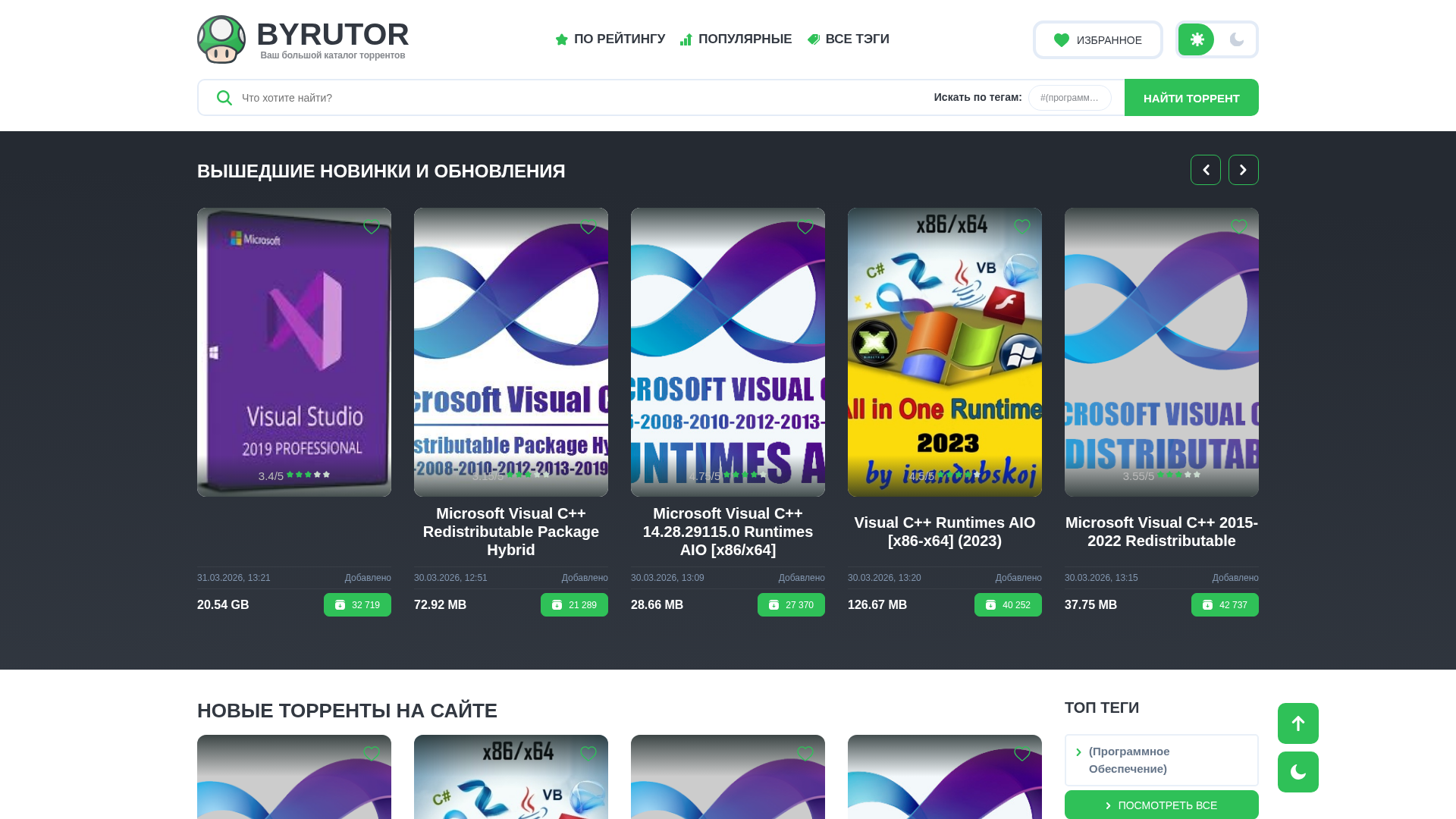This screenshot has width=1456, height=819.
Task: Click the scroll-to-top arrow button
Action: [x=1298, y=723]
